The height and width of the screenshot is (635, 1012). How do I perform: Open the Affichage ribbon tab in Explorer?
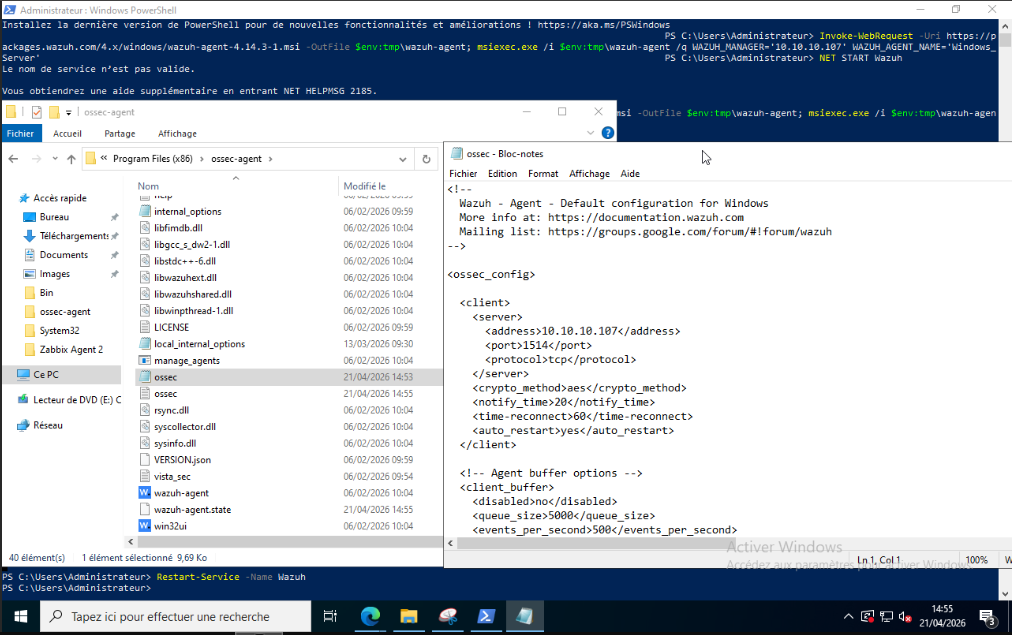[177, 134]
